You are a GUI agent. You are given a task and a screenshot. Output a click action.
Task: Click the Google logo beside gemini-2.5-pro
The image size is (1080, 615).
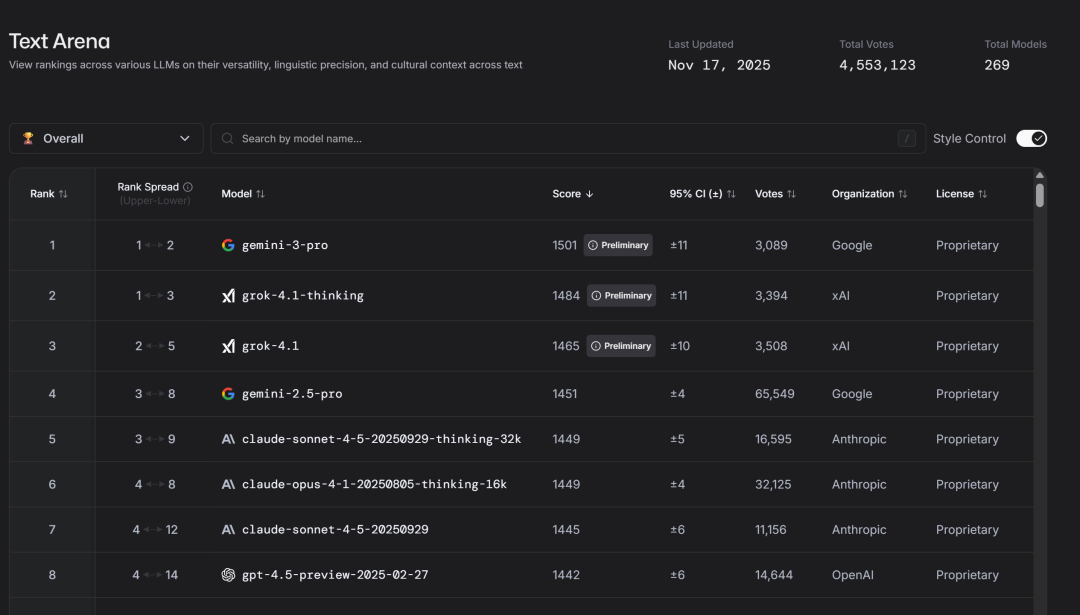click(228, 394)
